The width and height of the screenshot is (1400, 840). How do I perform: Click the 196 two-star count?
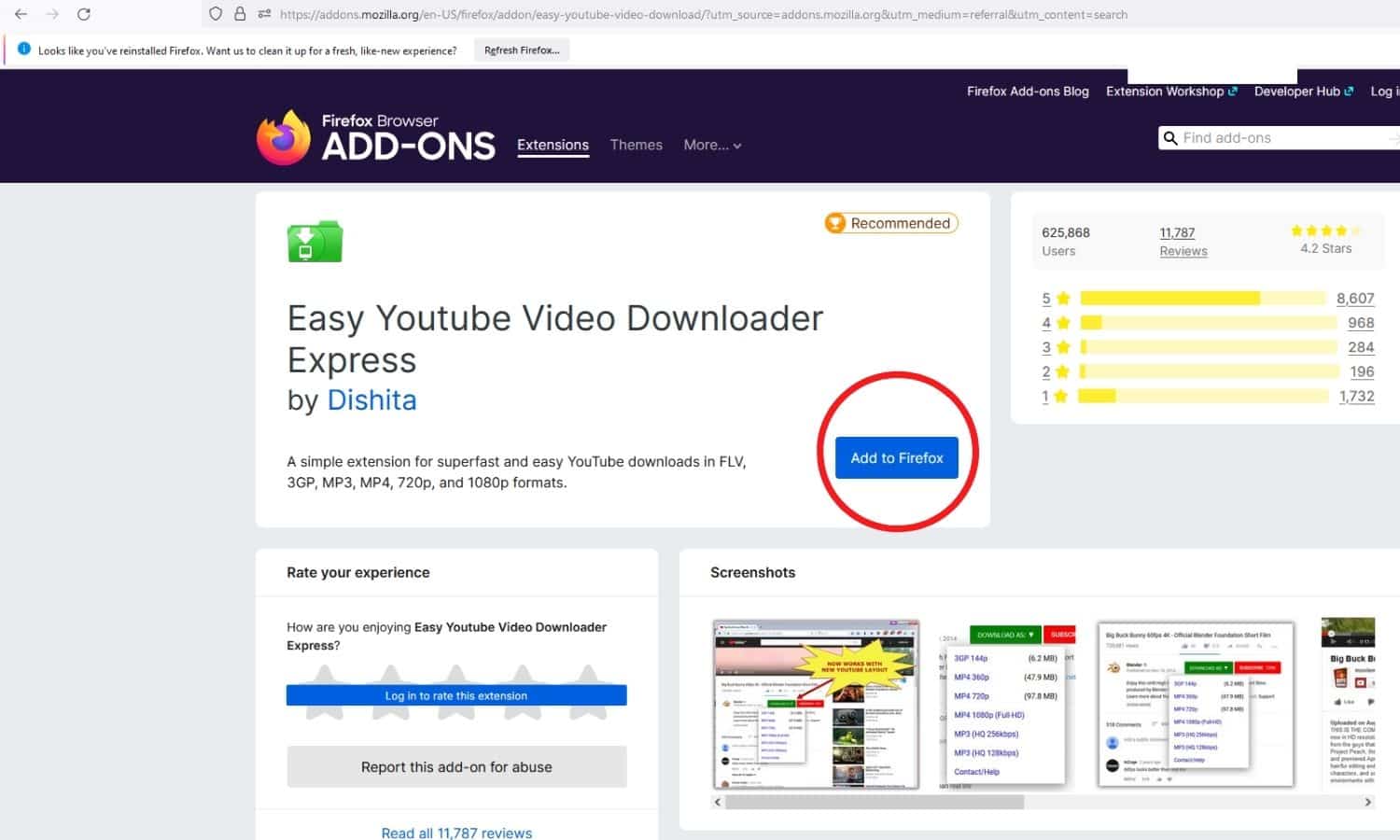1362,371
